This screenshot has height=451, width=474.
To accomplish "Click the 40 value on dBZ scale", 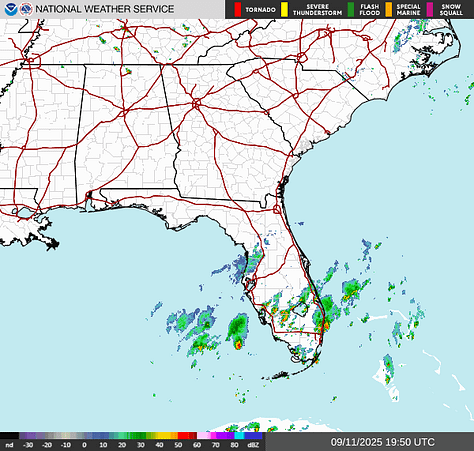I will (x=159, y=445).
